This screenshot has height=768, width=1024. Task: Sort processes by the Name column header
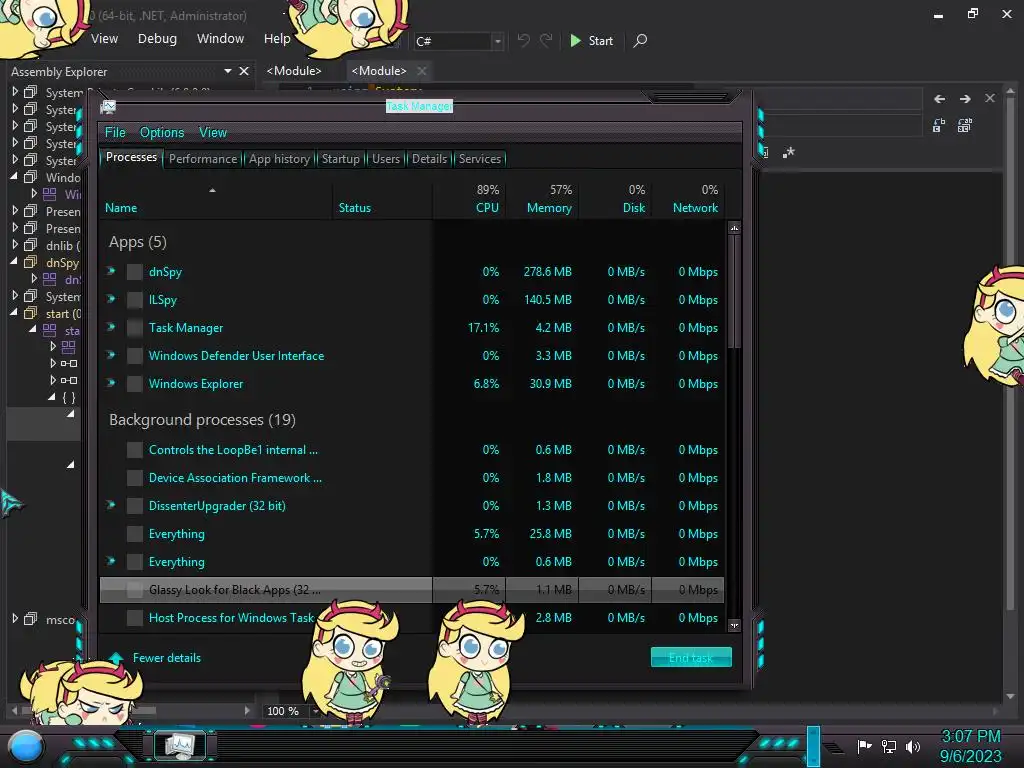pyautogui.click(x=216, y=200)
